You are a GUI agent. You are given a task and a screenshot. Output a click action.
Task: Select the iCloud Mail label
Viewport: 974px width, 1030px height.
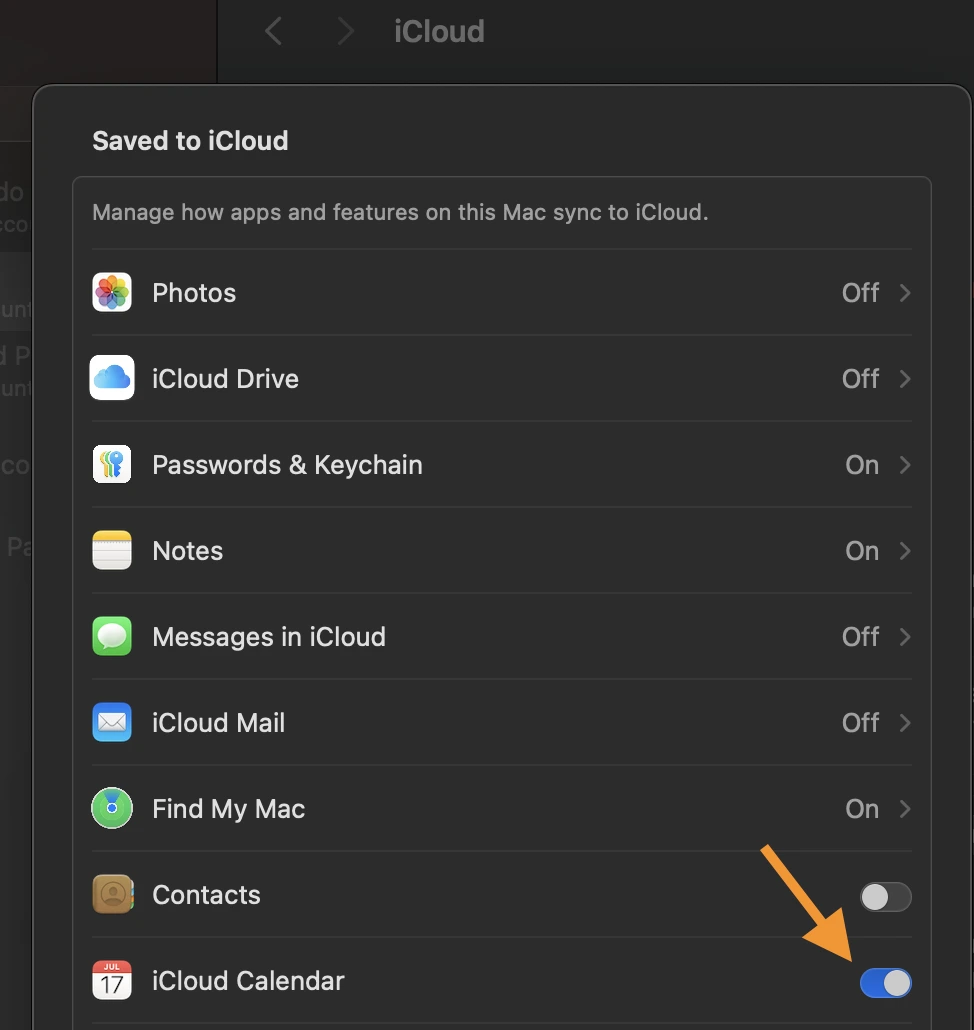point(218,723)
